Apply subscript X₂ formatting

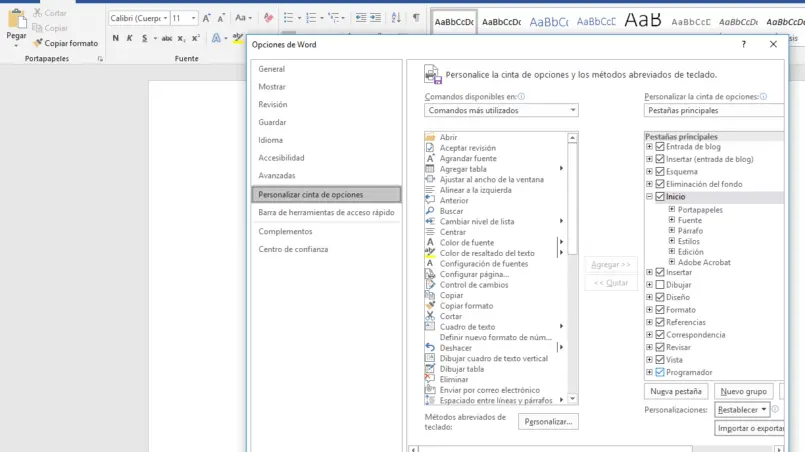pyautogui.click(x=181, y=38)
